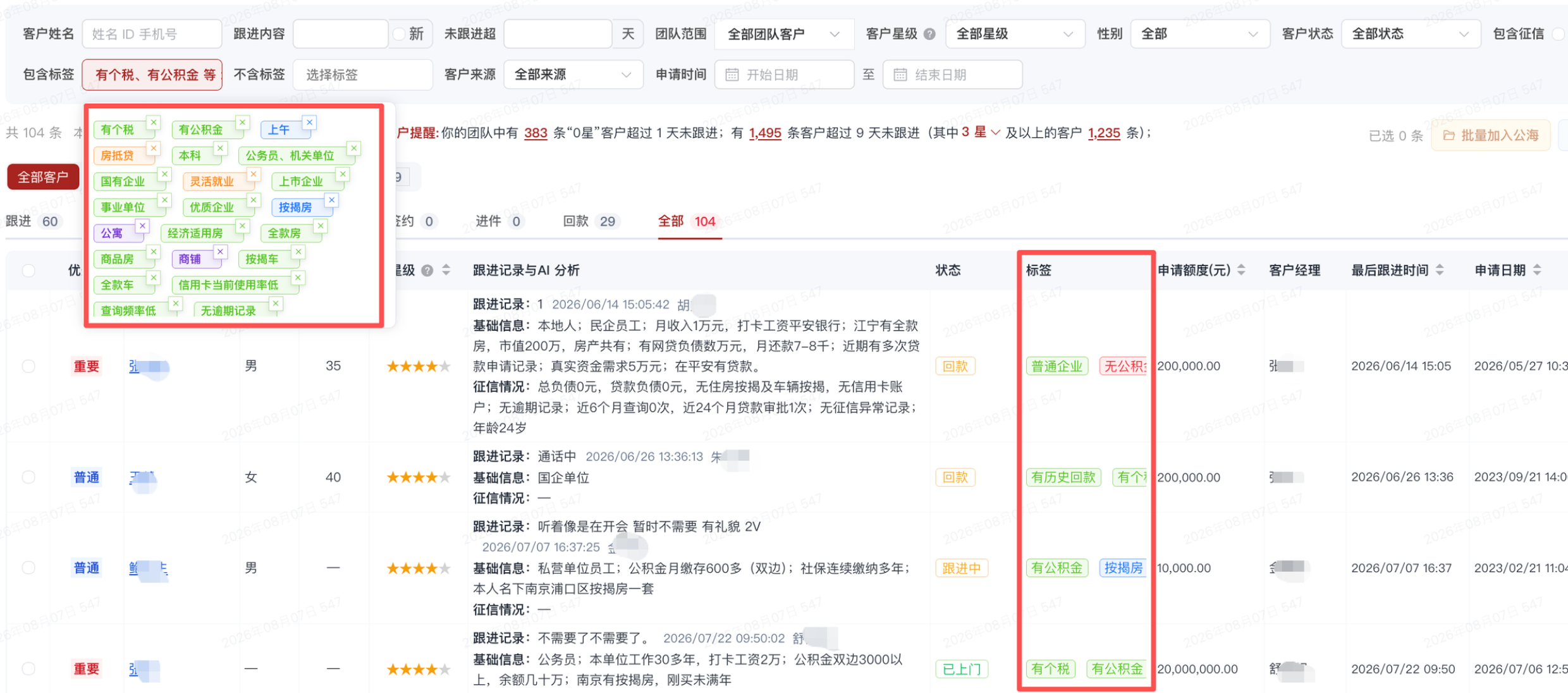Open the 包含标签 selected tags field

coord(152,75)
